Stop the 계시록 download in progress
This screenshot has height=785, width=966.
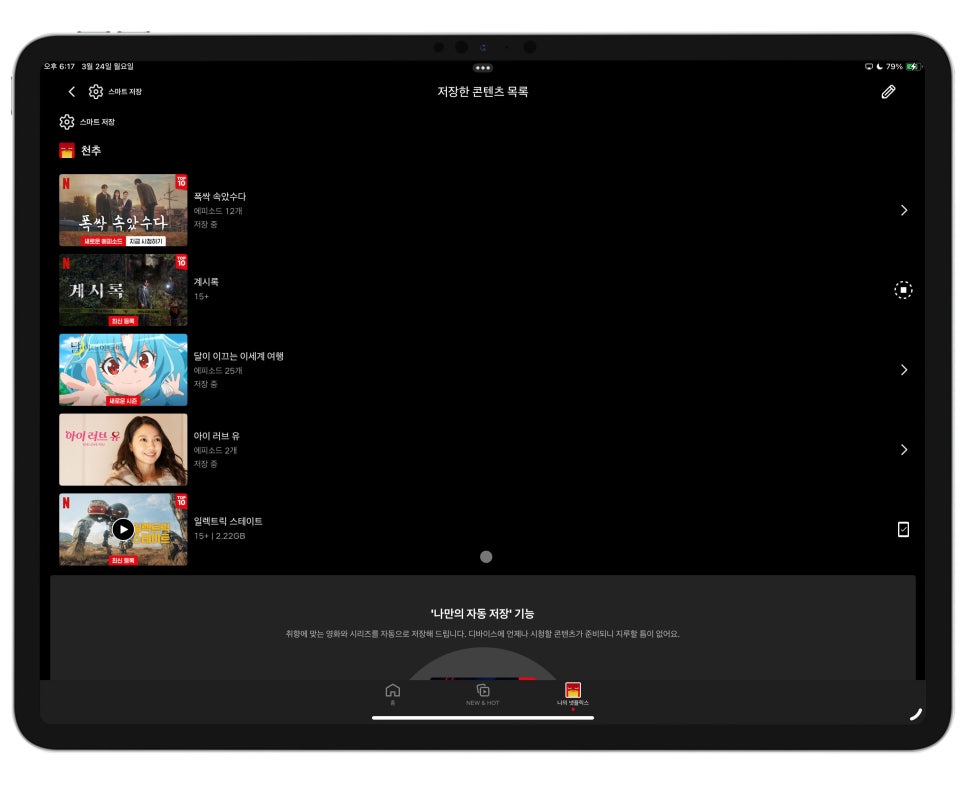pos(903,290)
